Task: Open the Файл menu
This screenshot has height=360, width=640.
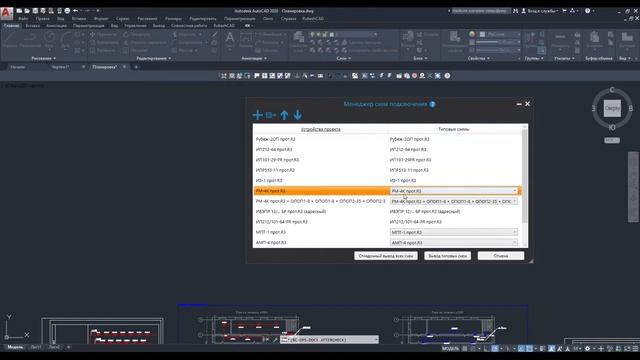Action: pos(23,18)
